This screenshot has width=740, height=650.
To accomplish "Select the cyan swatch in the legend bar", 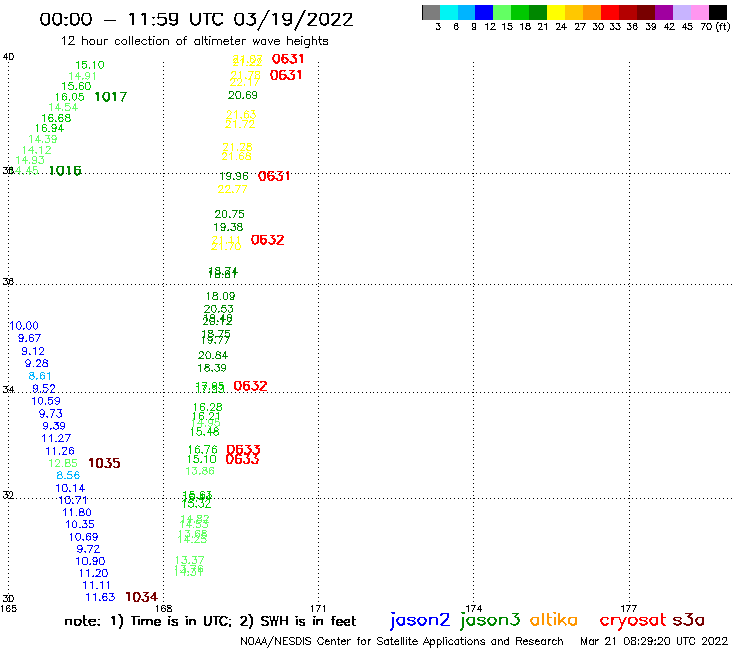I will tap(449, 12).
